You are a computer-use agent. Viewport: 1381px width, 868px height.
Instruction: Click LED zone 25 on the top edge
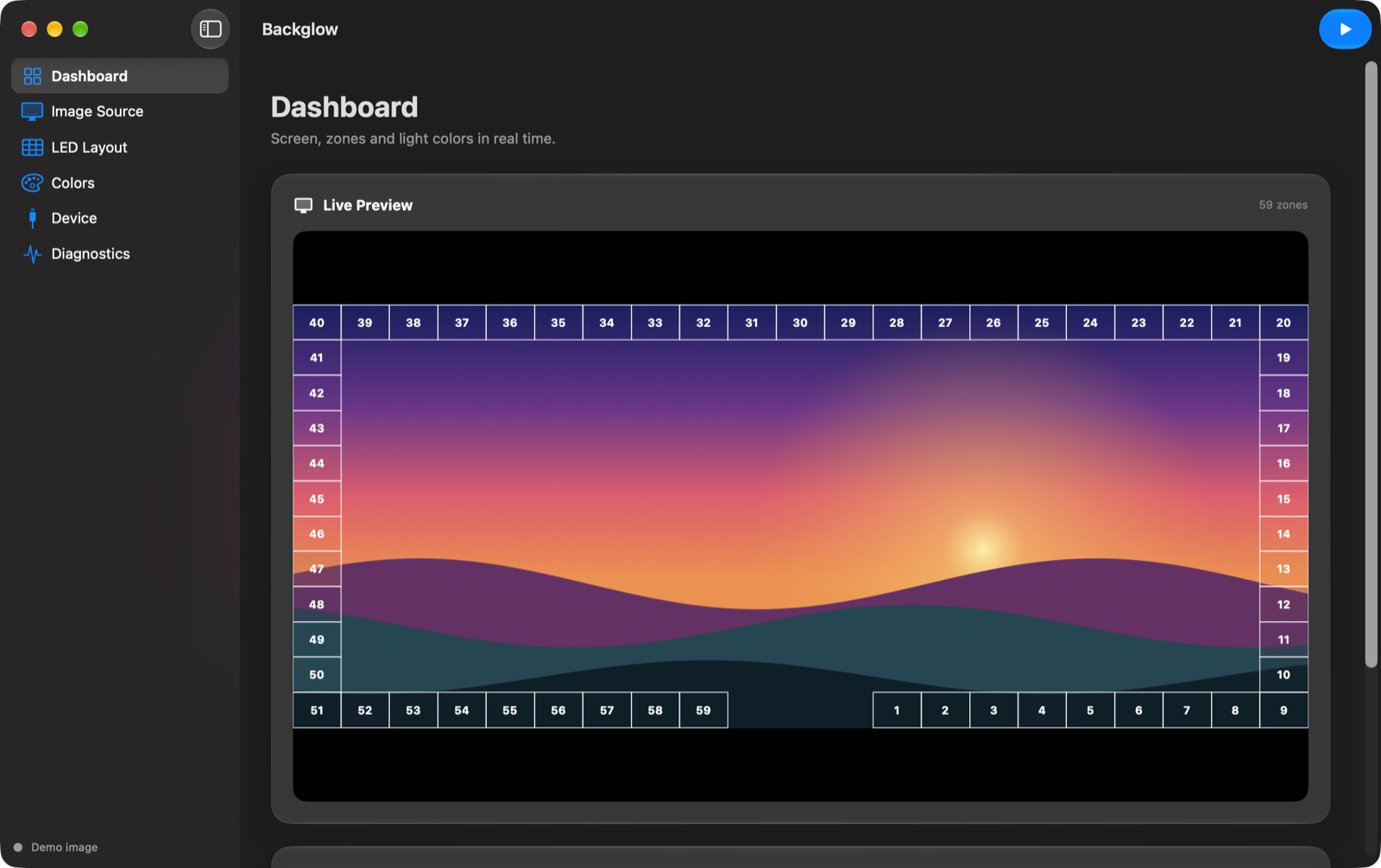[x=1042, y=323]
